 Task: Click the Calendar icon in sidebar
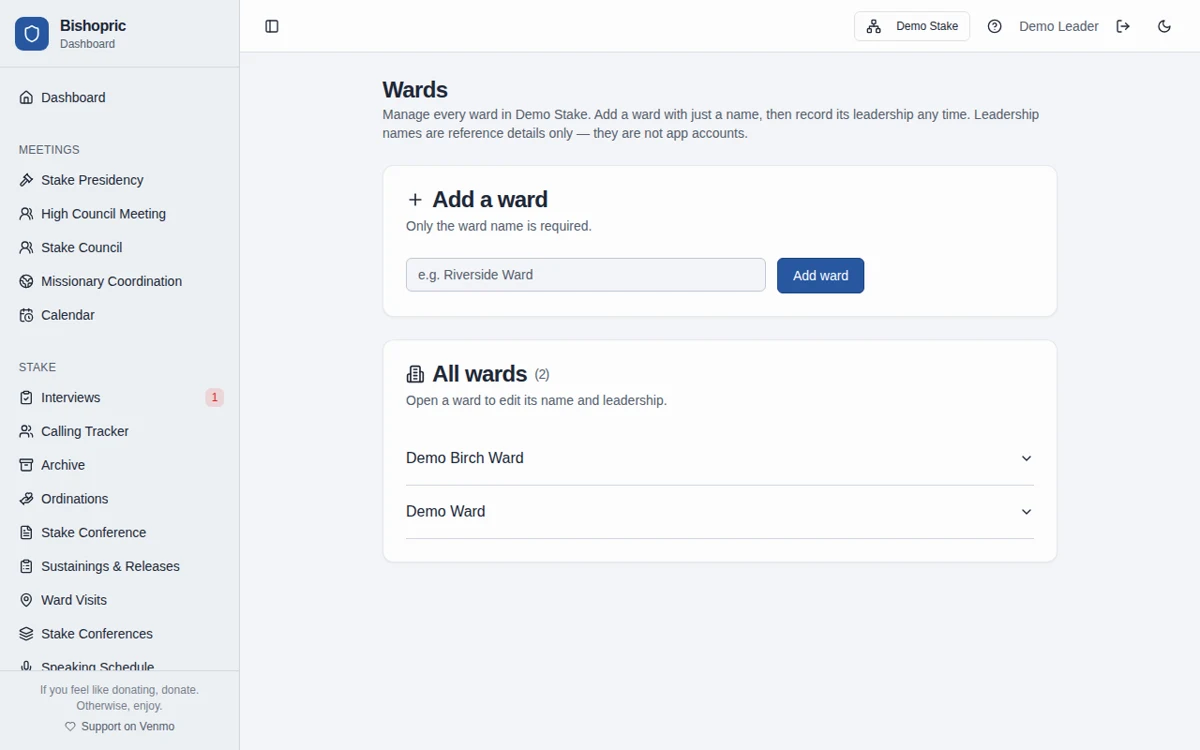point(27,315)
